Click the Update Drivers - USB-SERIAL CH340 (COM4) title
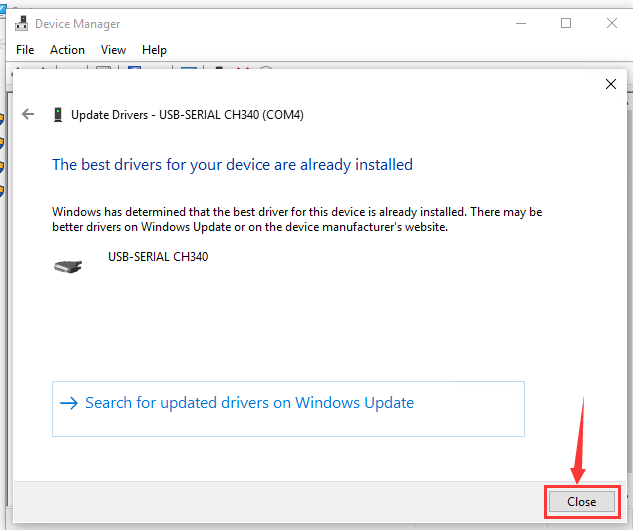The height and width of the screenshot is (530, 633). pyautogui.click(x=187, y=115)
